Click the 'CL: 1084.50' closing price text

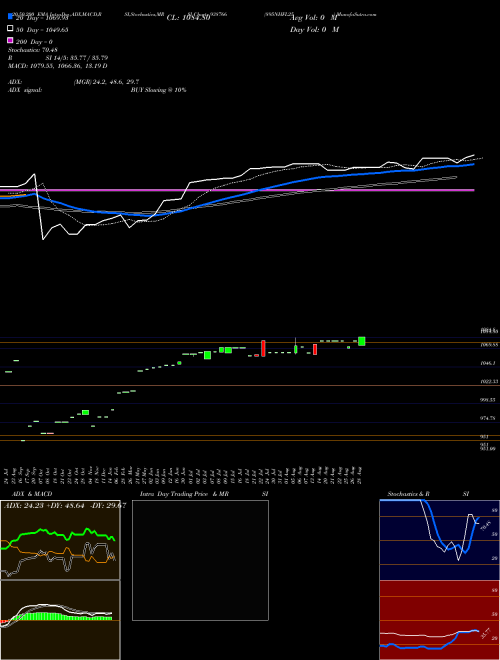point(188,18)
